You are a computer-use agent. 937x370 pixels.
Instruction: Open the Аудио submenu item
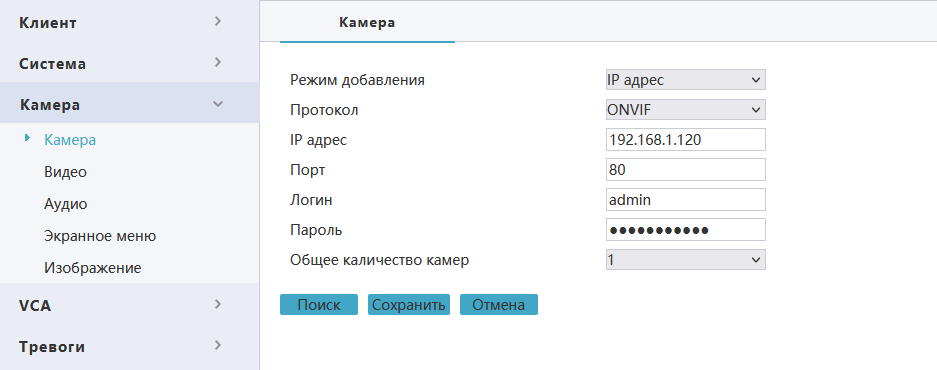[65, 204]
